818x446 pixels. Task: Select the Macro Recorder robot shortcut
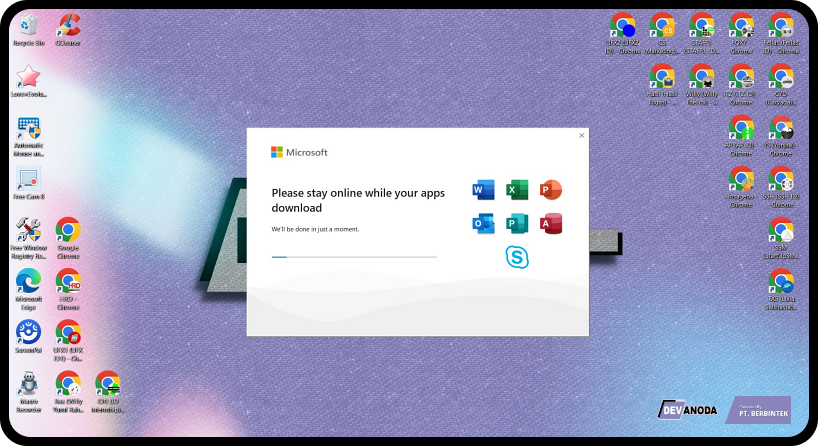pyautogui.click(x=29, y=392)
